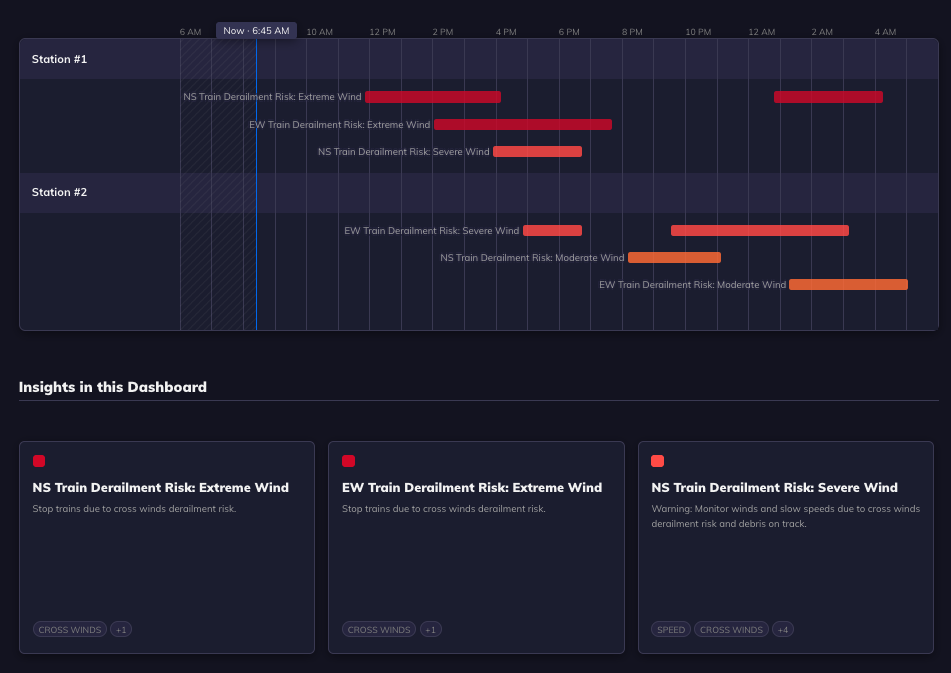Click red severity swatch on EW Extreme Wind card
This screenshot has height=673, width=951.
click(348, 461)
